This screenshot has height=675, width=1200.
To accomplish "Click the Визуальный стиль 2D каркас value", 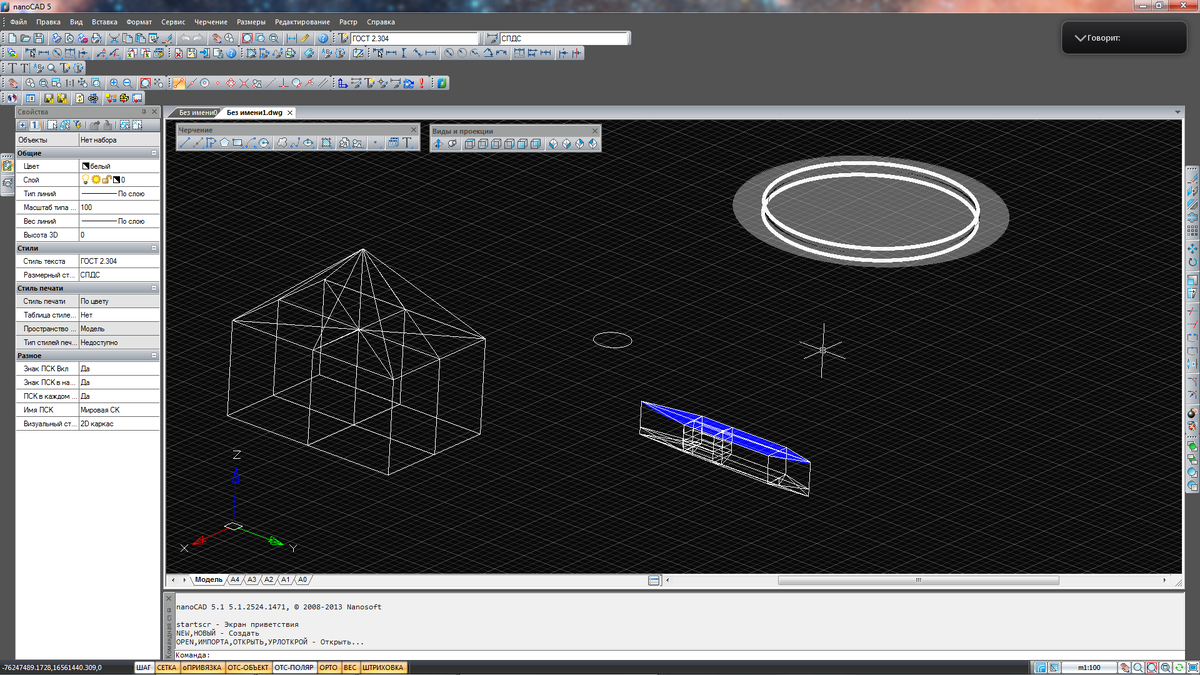I will click(x=118, y=424).
